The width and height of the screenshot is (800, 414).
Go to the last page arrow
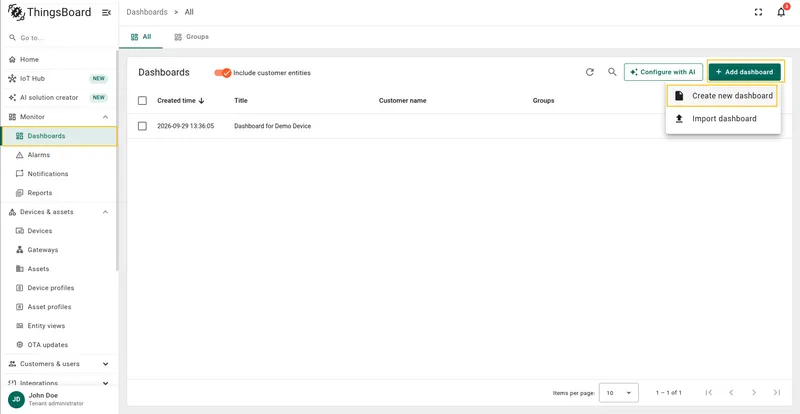pos(777,393)
